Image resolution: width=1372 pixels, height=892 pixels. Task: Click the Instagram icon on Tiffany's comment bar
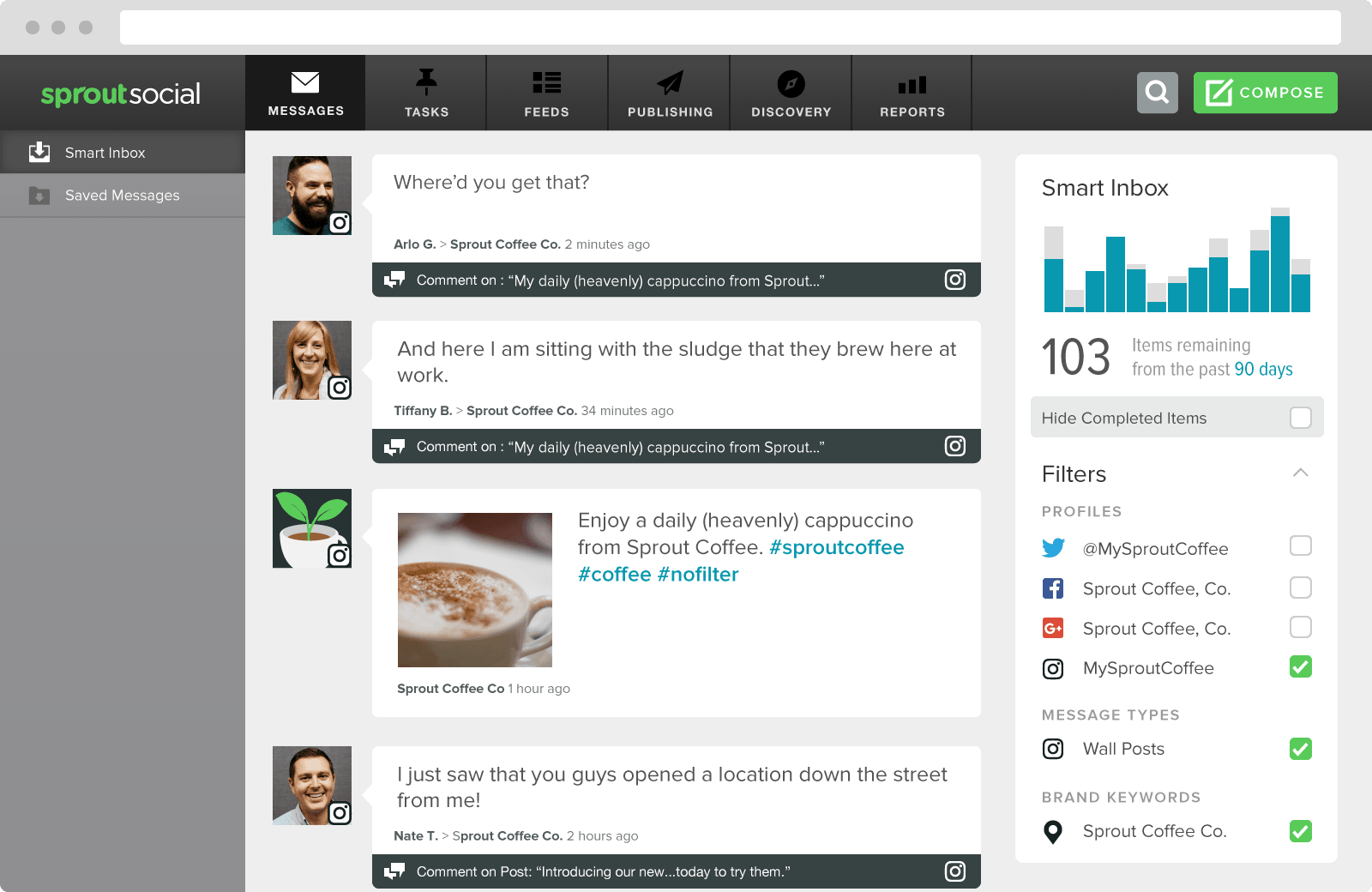(x=955, y=446)
